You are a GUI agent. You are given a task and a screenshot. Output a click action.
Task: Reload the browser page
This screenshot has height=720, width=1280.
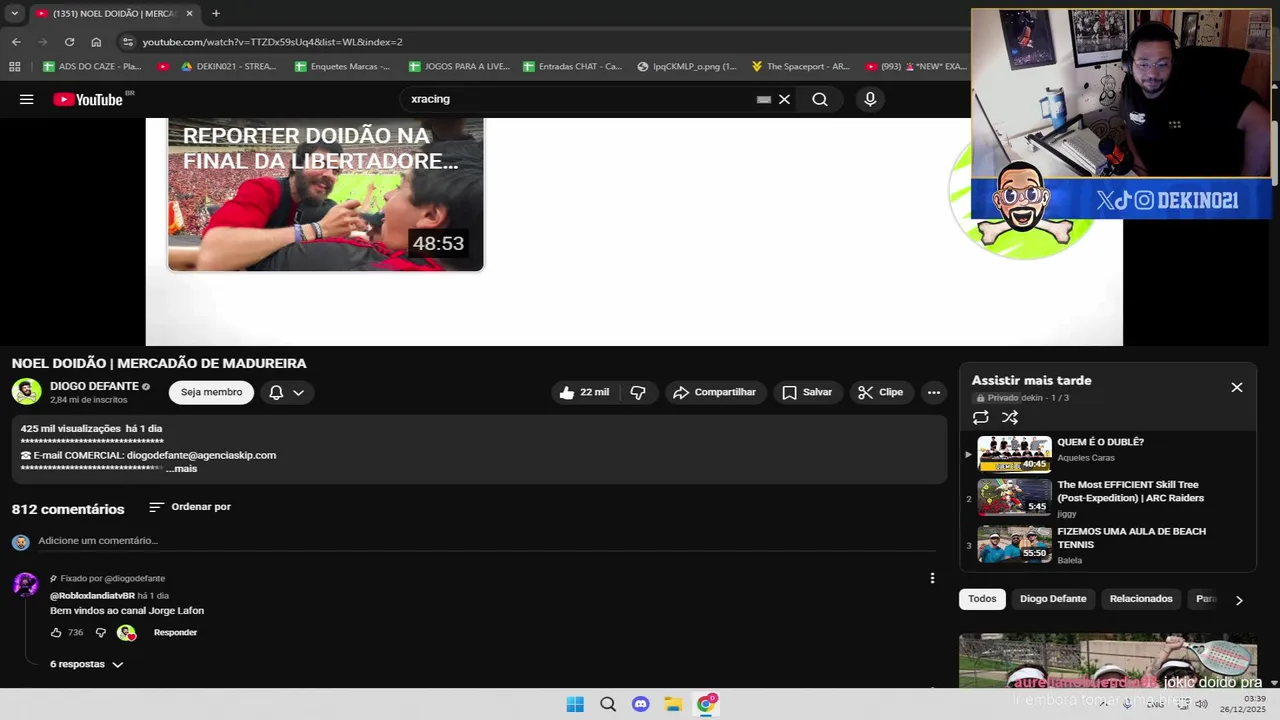click(x=69, y=42)
